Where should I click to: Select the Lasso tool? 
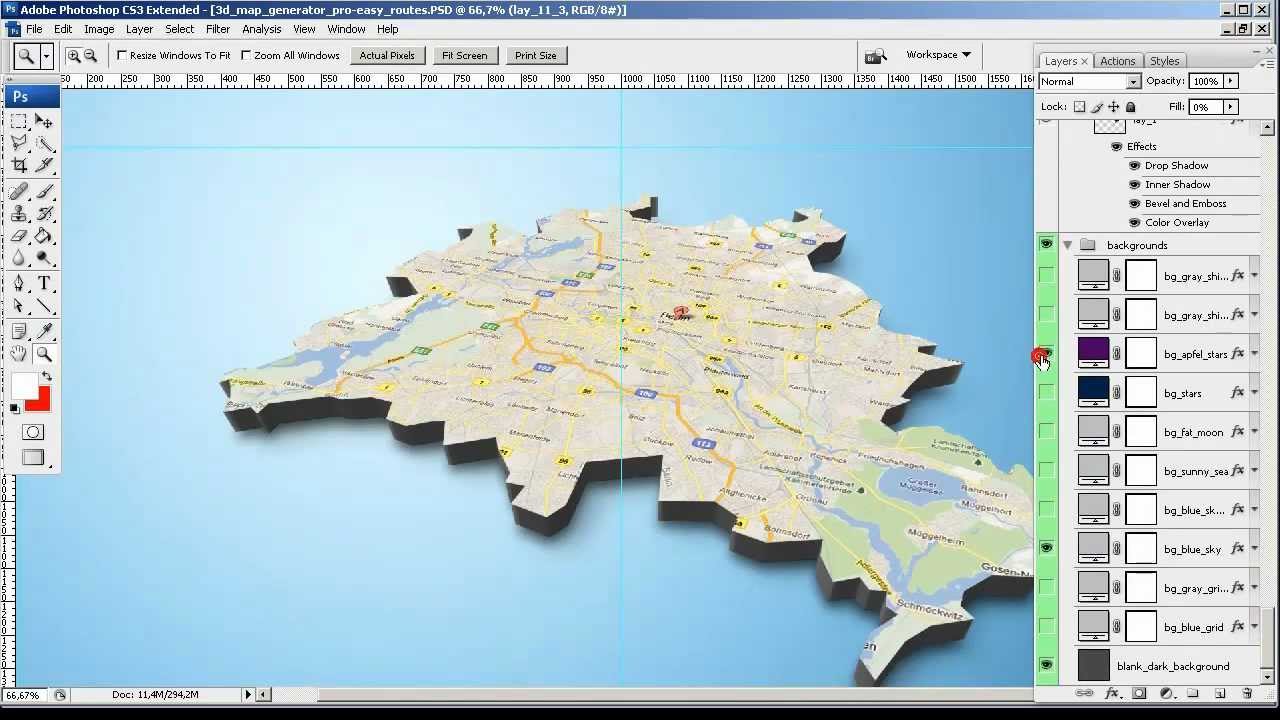(20, 143)
